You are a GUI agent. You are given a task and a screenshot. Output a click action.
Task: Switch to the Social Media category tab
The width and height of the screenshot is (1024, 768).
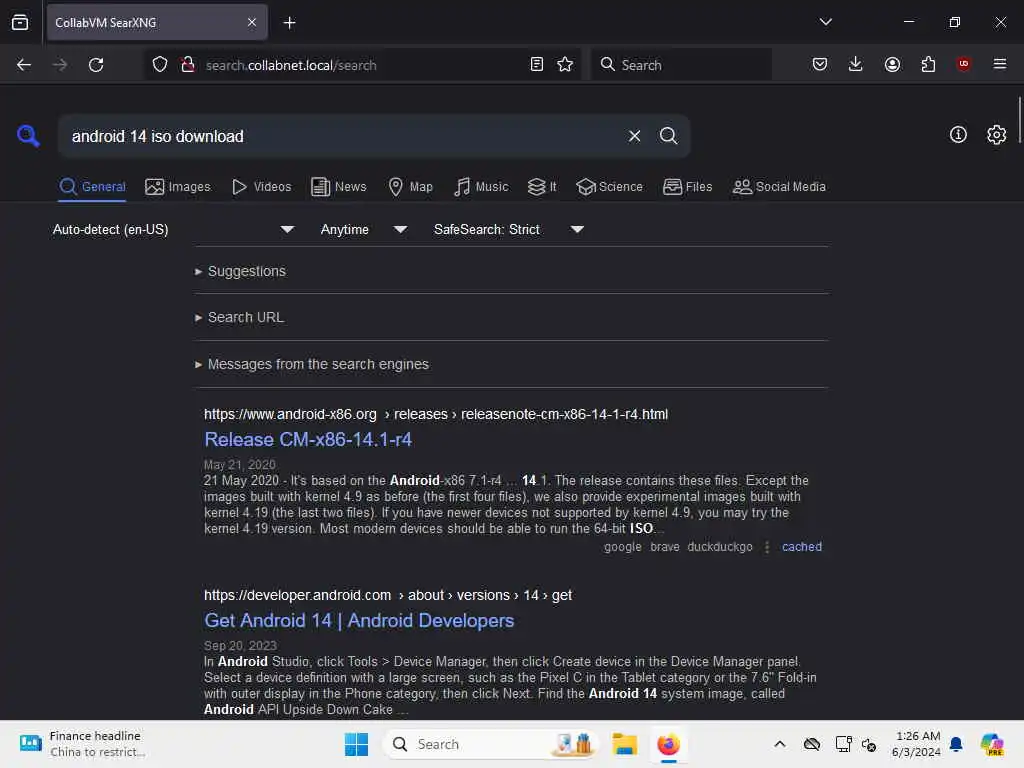pos(779,187)
